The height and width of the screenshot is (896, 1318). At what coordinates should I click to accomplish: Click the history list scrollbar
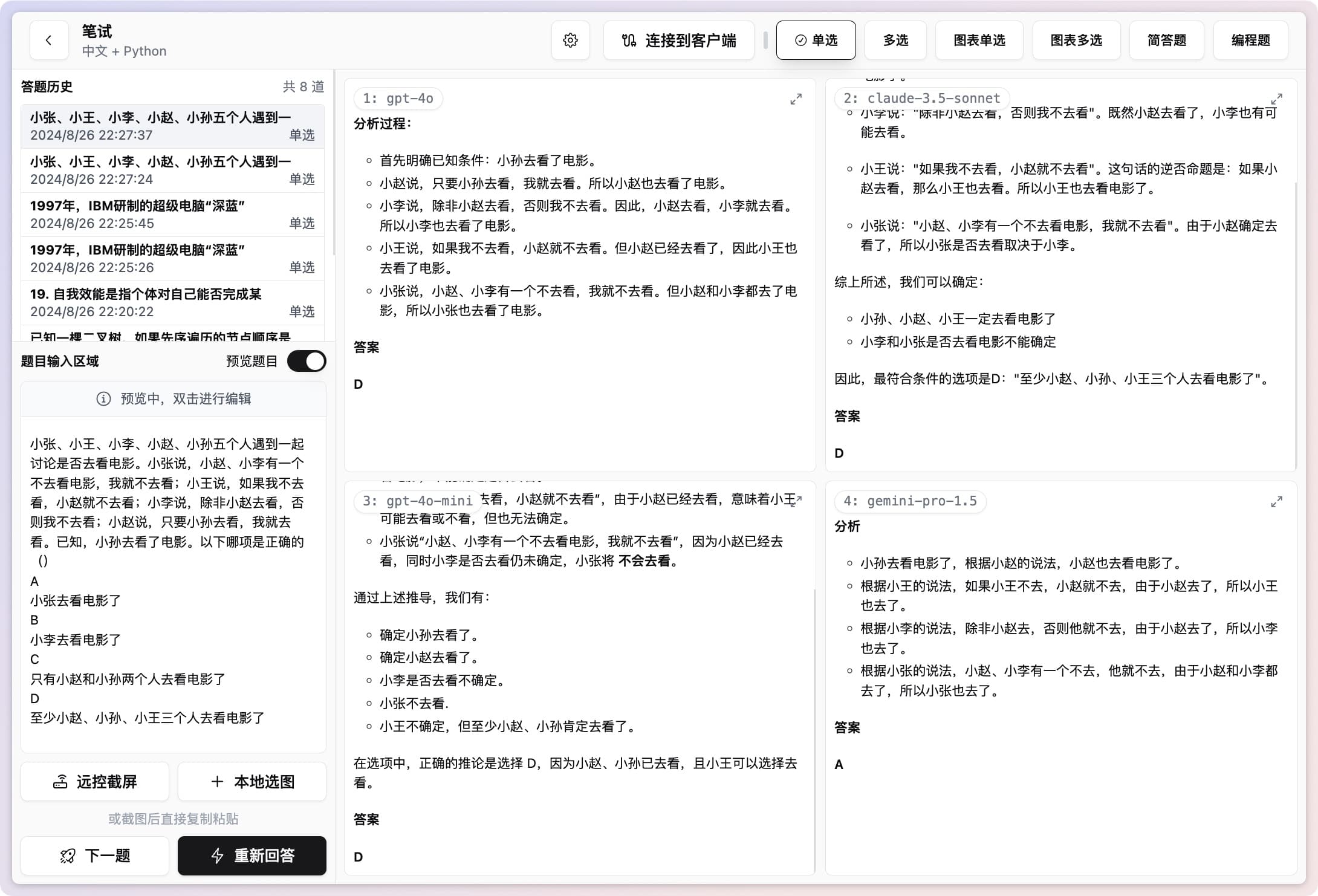click(x=334, y=163)
